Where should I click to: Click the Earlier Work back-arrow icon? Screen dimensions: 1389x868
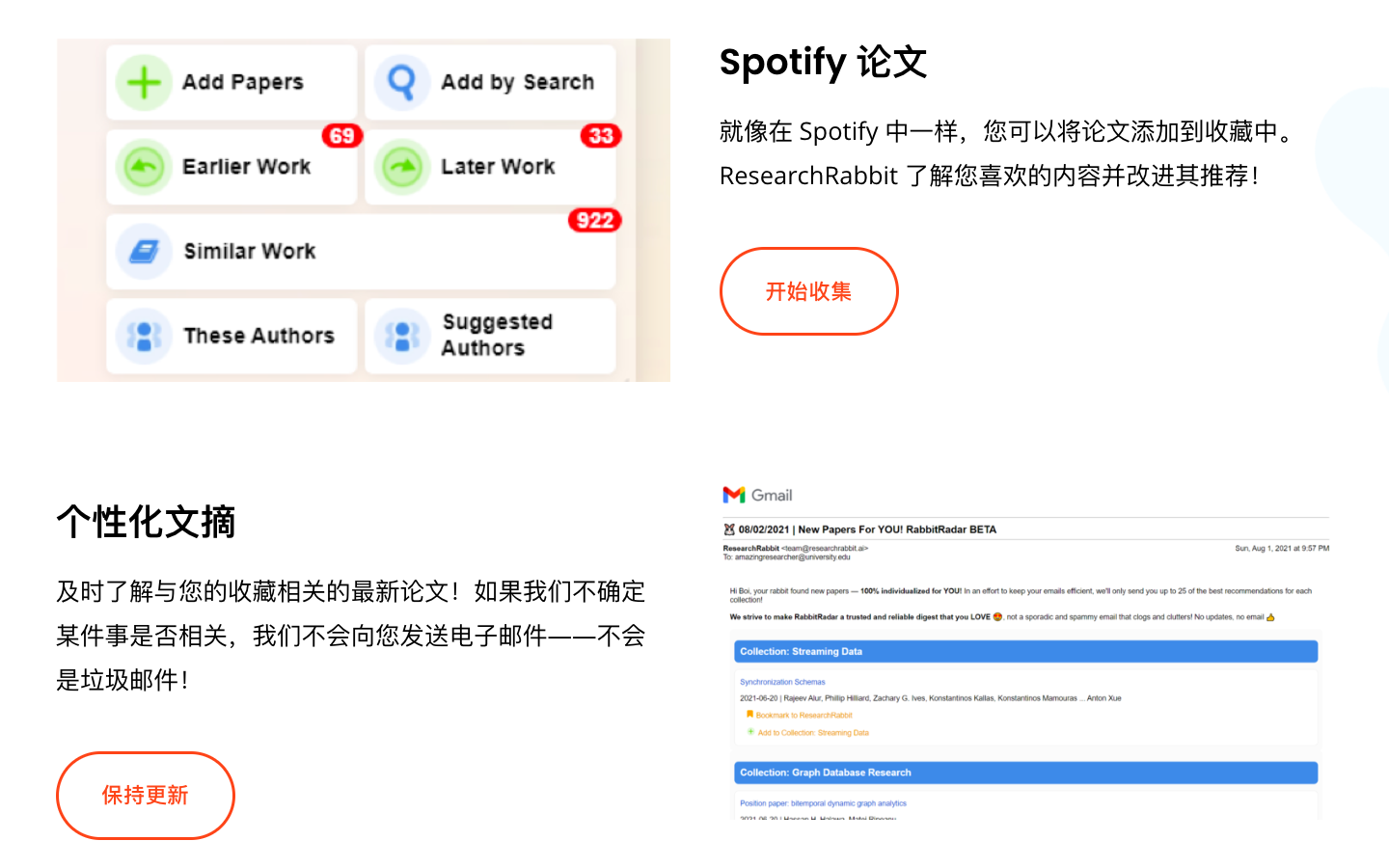[x=143, y=166]
